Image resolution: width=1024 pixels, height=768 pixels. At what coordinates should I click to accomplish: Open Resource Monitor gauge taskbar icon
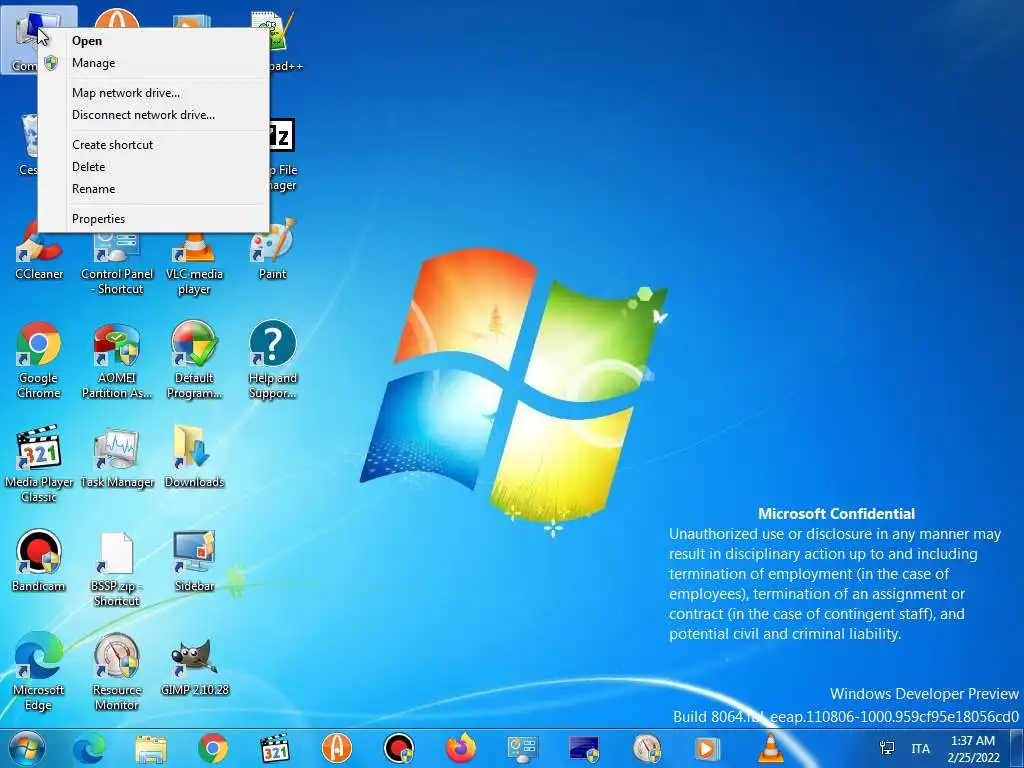(x=647, y=748)
